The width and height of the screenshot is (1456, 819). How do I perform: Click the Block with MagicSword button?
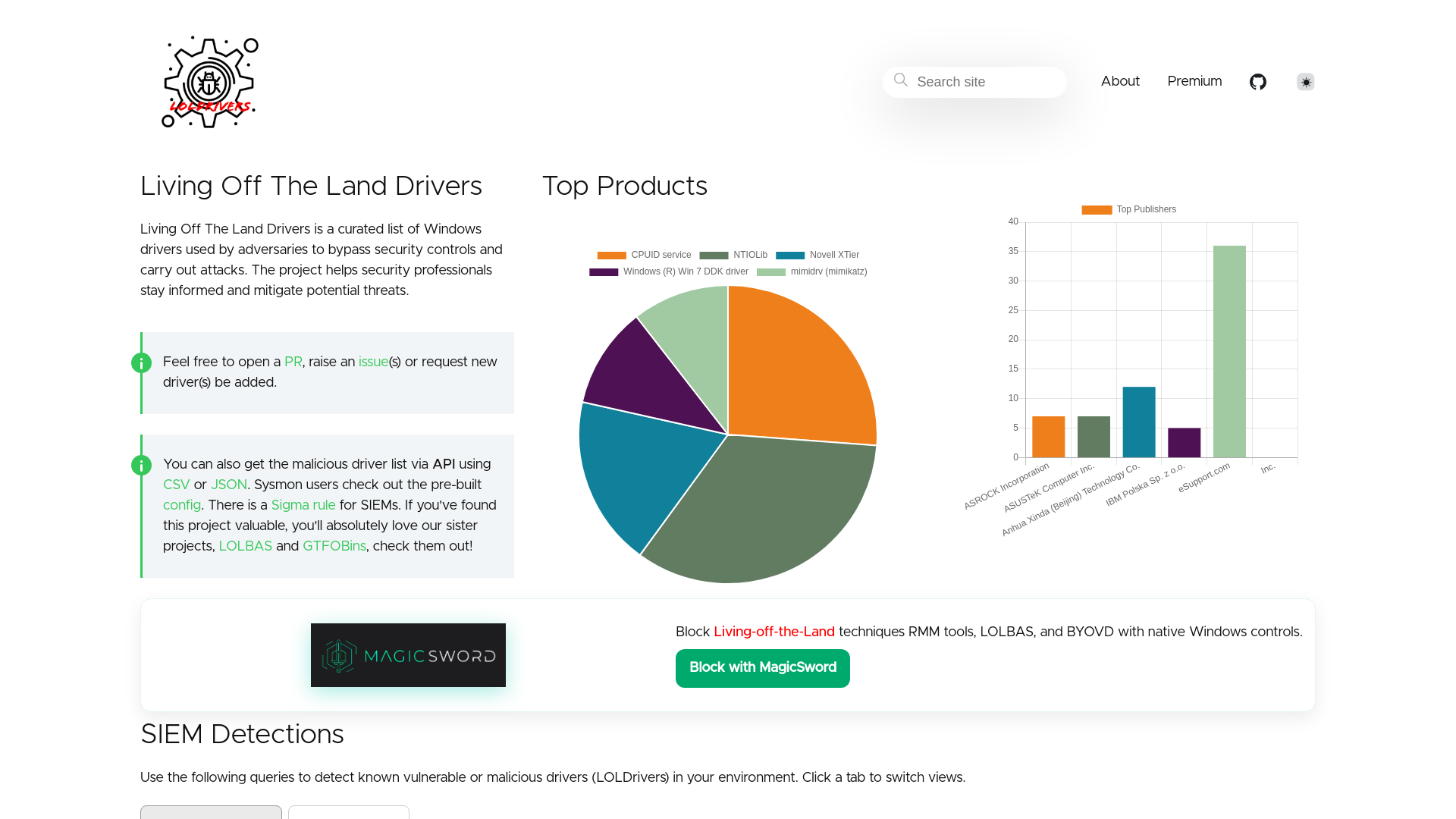(x=763, y=668)
